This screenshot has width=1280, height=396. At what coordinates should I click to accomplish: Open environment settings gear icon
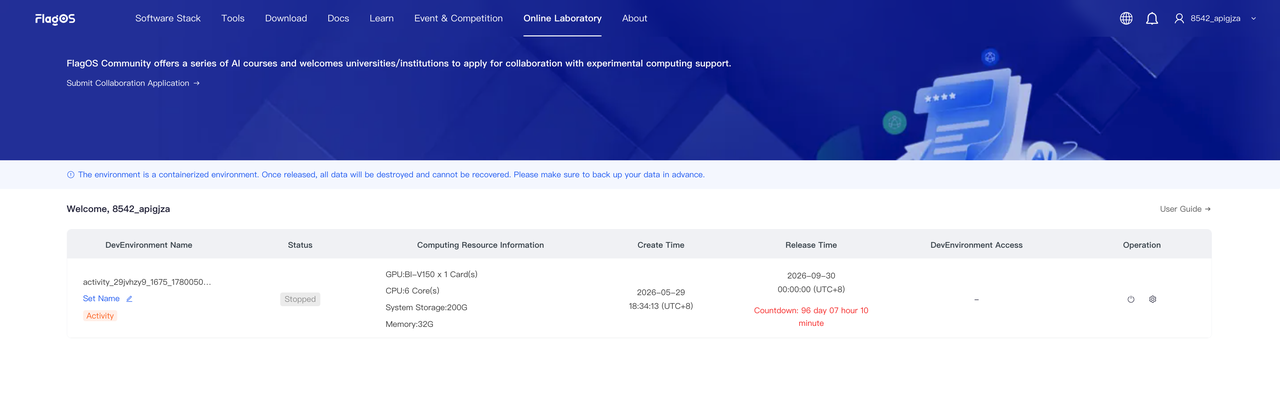tap(1152, 299)
